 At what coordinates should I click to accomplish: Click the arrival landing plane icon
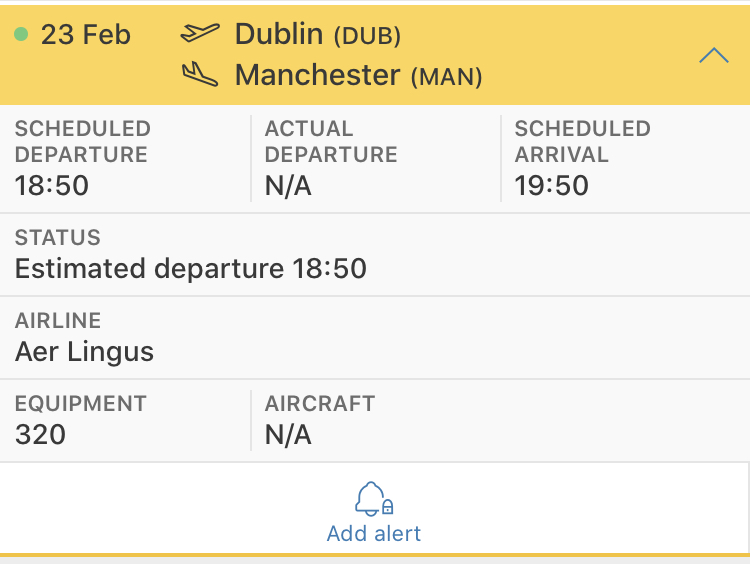pos(200,74)
